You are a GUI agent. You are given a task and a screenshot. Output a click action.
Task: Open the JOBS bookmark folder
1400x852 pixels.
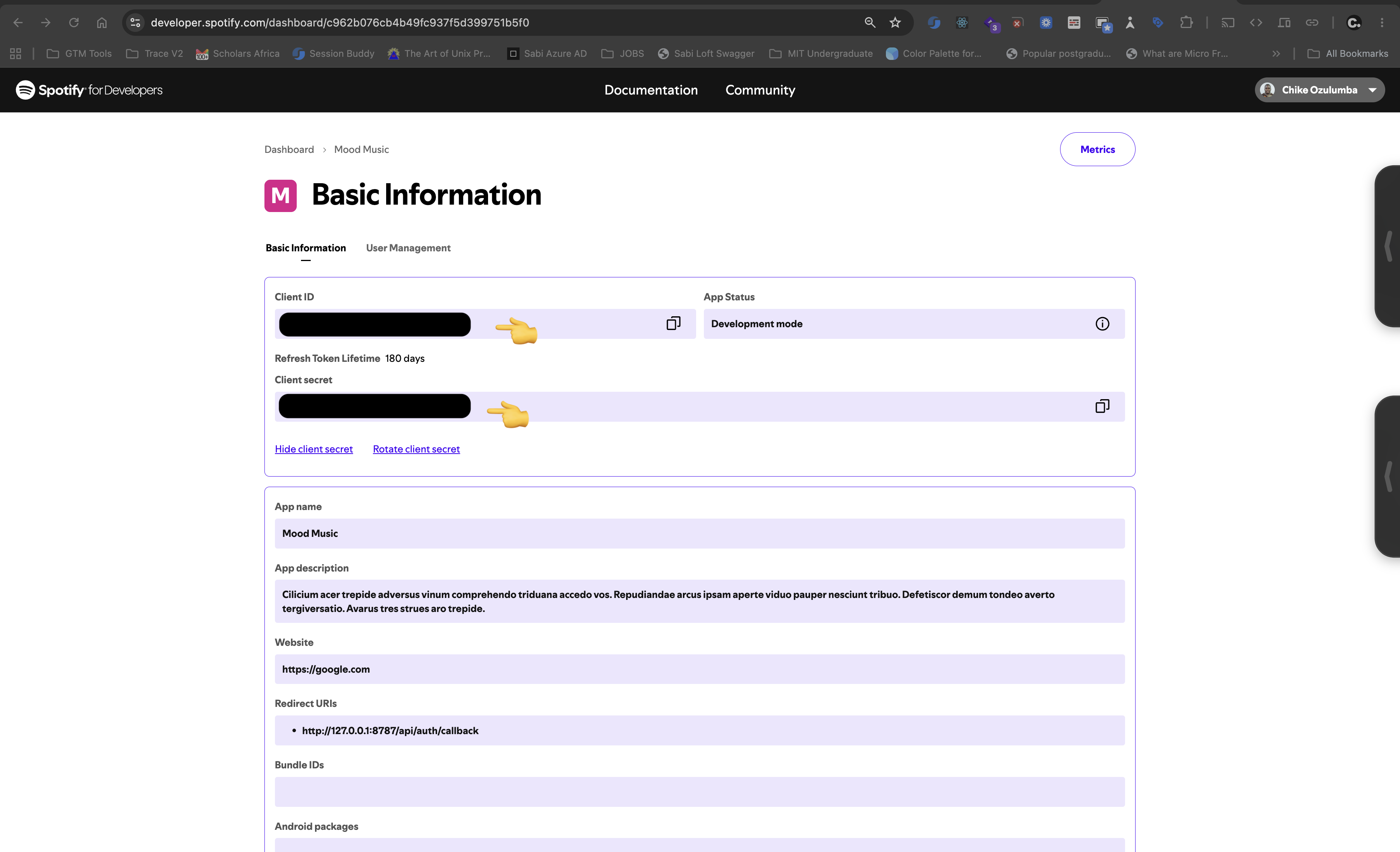(x=623, y=53)
